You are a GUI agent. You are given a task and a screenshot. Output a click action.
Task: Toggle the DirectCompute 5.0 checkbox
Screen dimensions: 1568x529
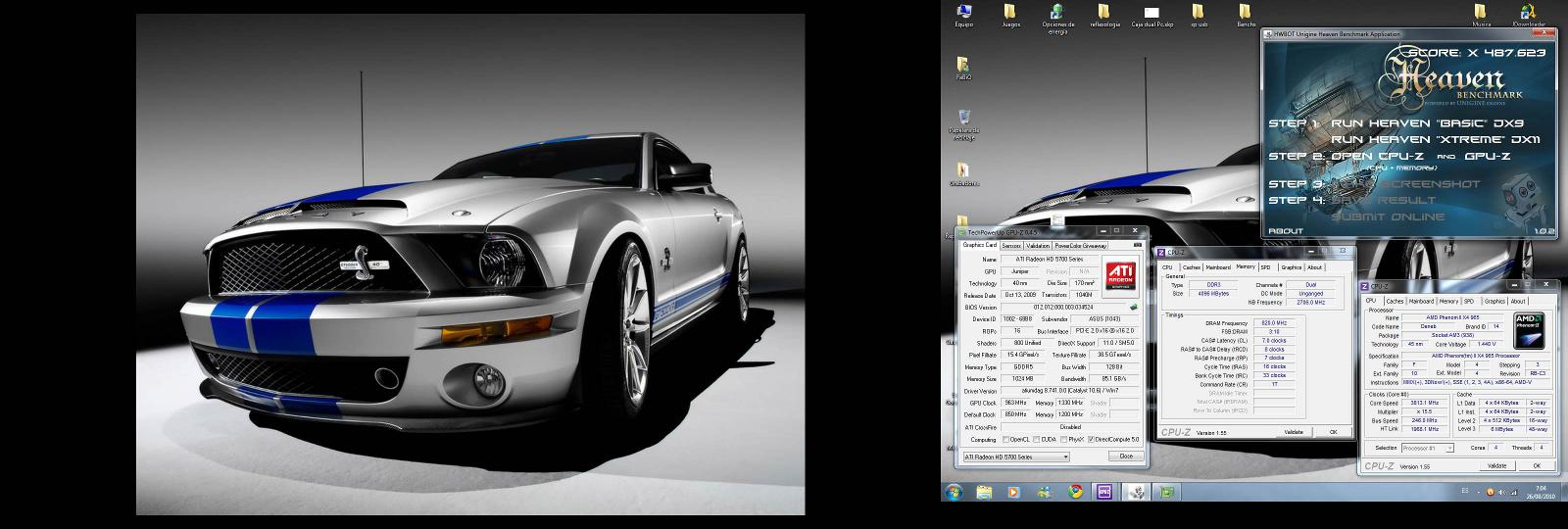[1091, 439]
